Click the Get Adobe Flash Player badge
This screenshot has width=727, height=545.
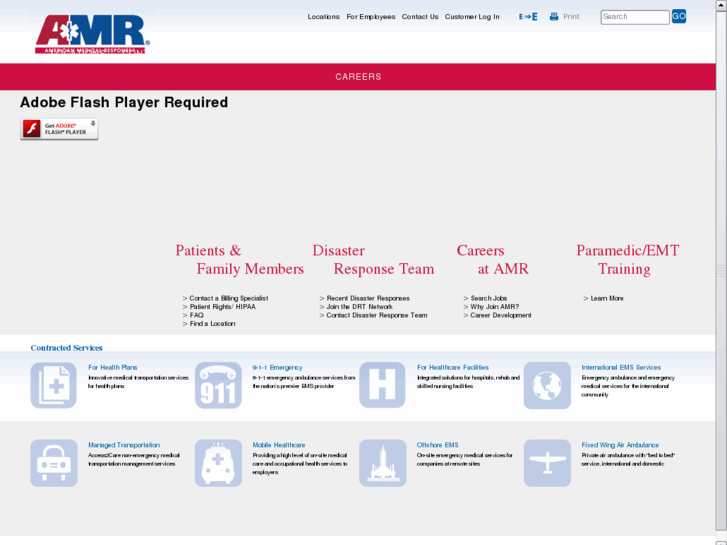(59, 129)
